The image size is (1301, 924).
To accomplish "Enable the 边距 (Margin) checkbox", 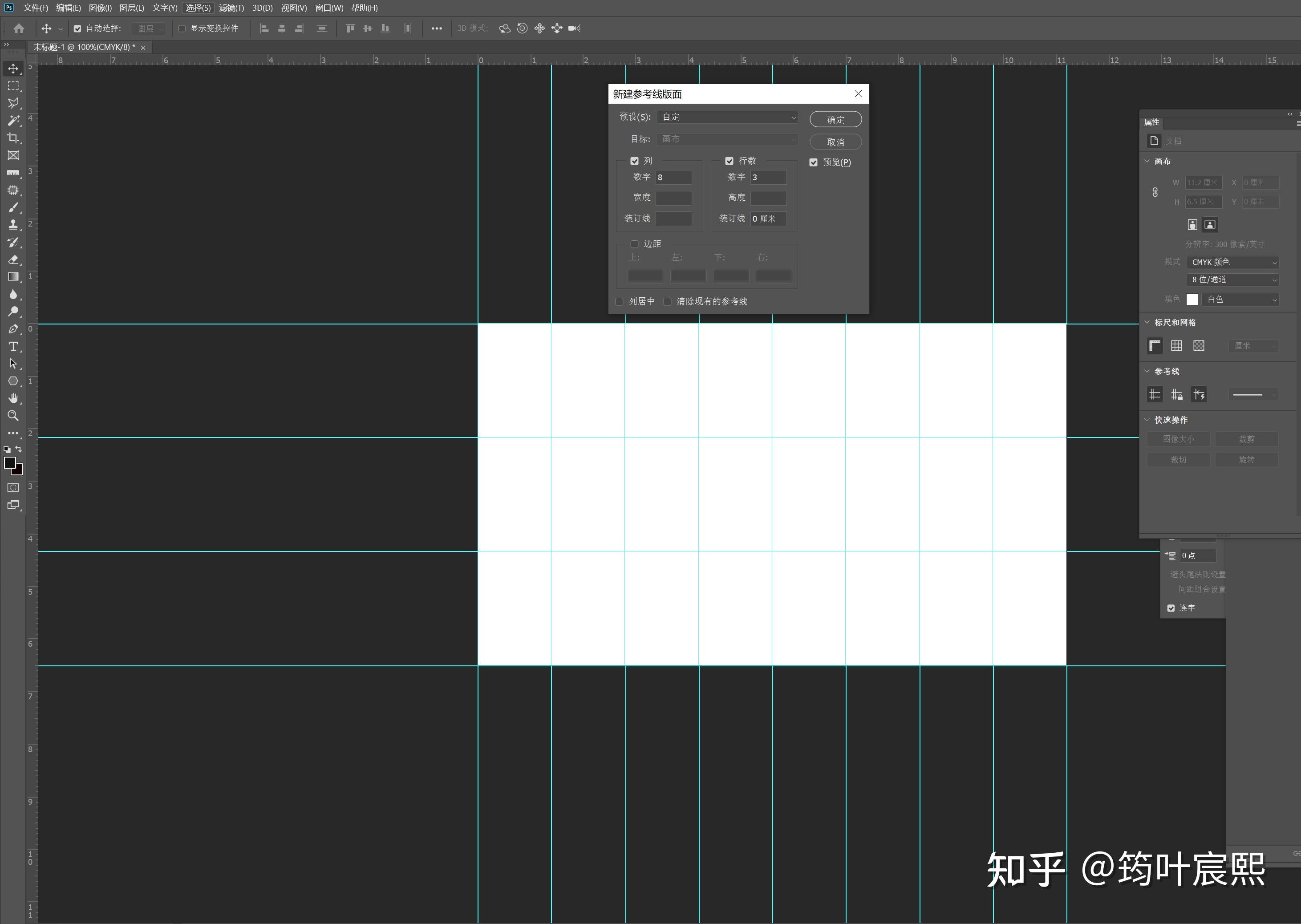I will click(634, 244).
